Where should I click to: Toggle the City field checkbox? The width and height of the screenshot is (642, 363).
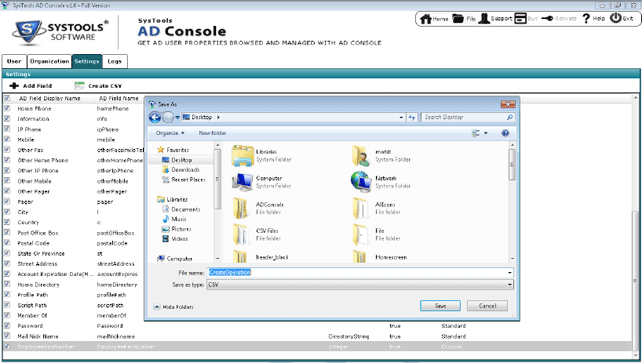point(7,212)
